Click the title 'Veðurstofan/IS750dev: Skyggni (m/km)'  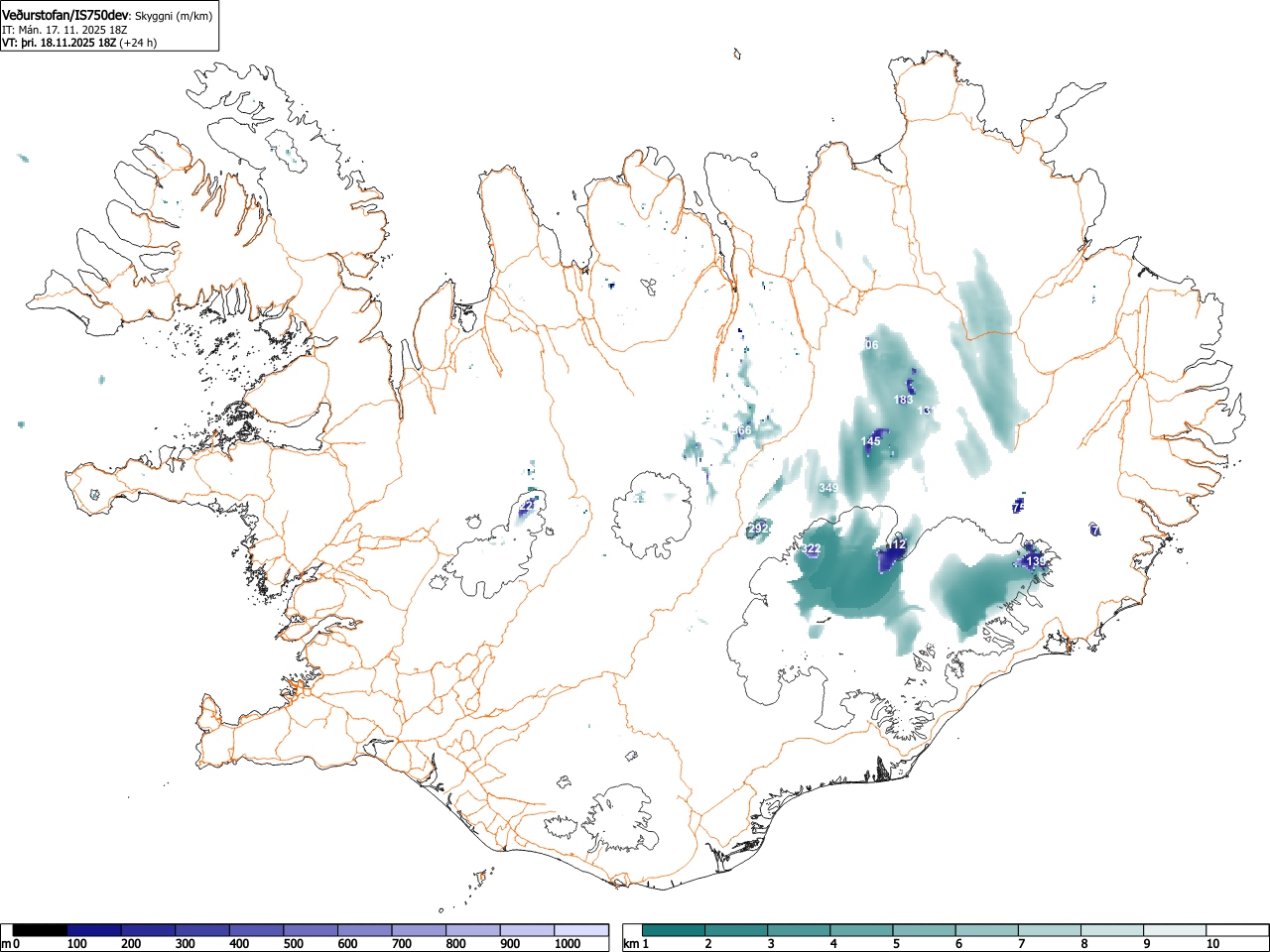pos(107,15)
